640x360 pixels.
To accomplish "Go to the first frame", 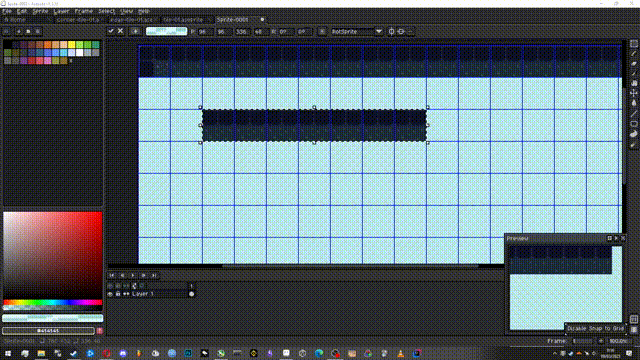I will pos(112,276).
